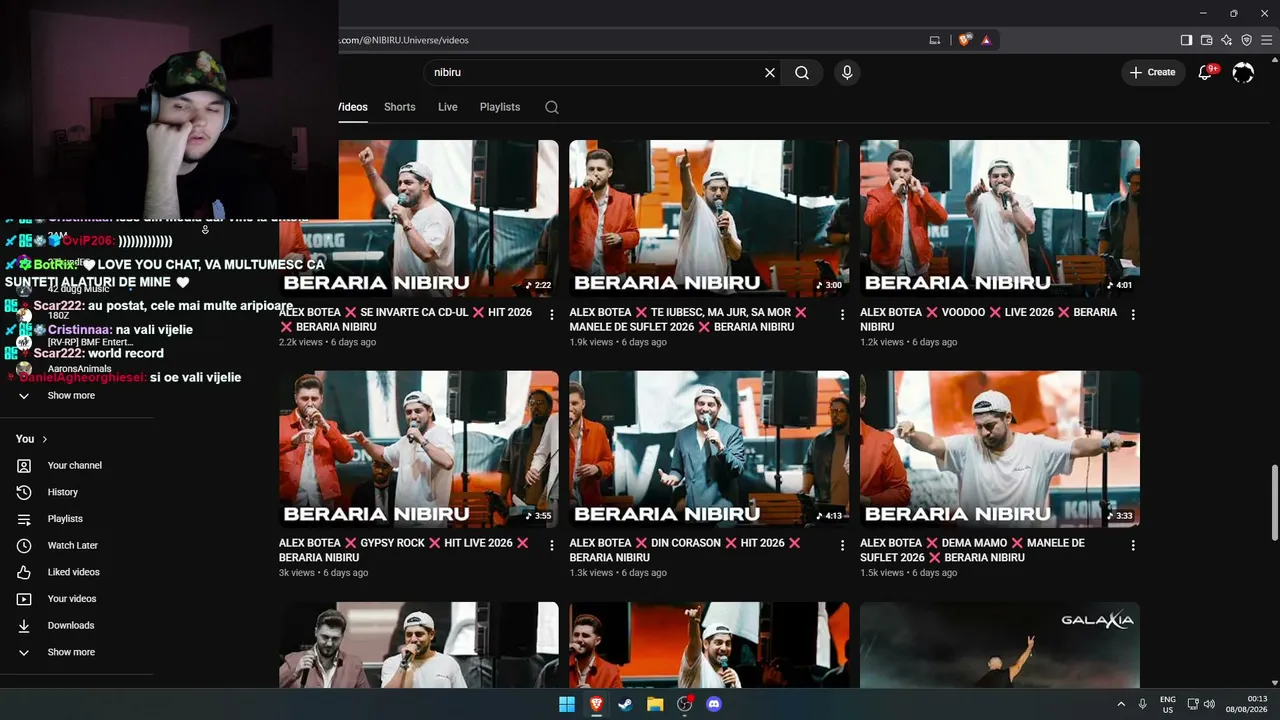1280x720 pixels.
Task: Open VOODOO LIVE 2026 video title
Action: click(x=988, y=319)
